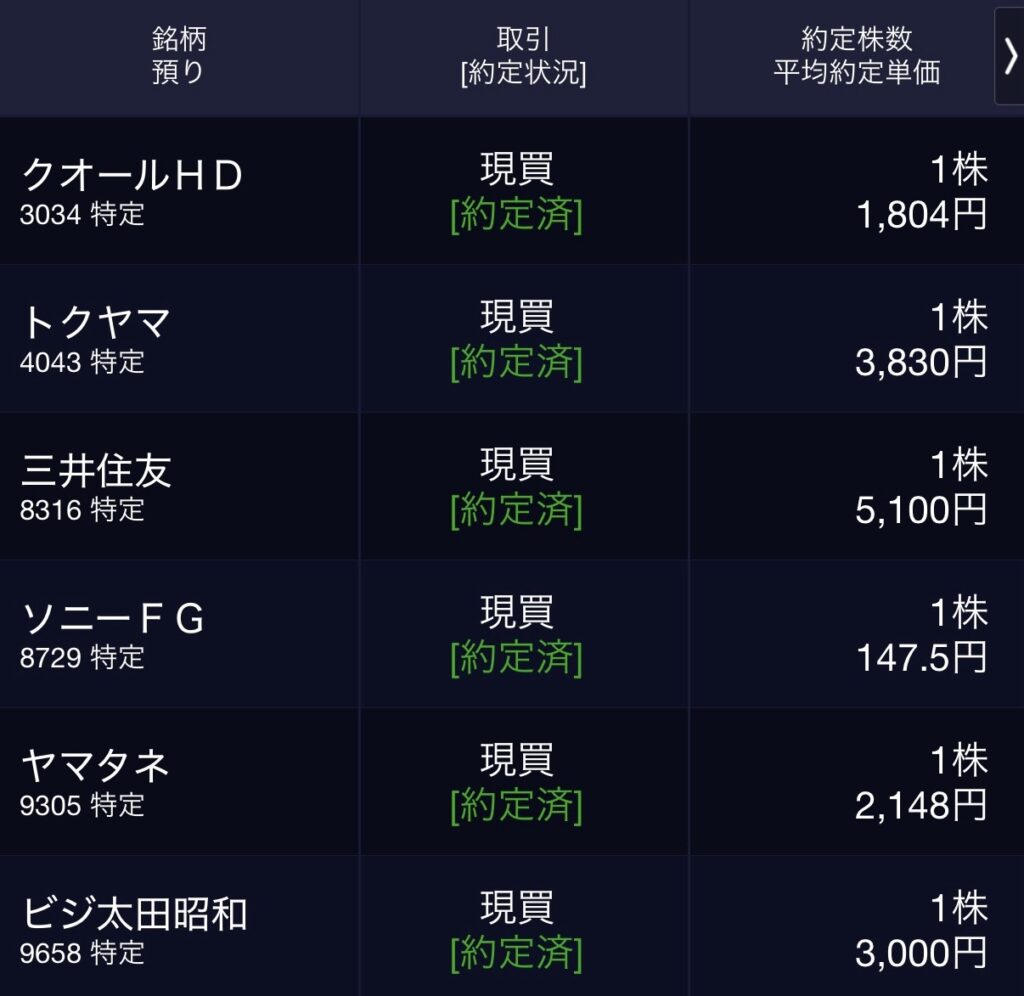Screen dimensions: 1024x996
Task: Expand more columns with the right chevron
Action: coord(1010,56)
